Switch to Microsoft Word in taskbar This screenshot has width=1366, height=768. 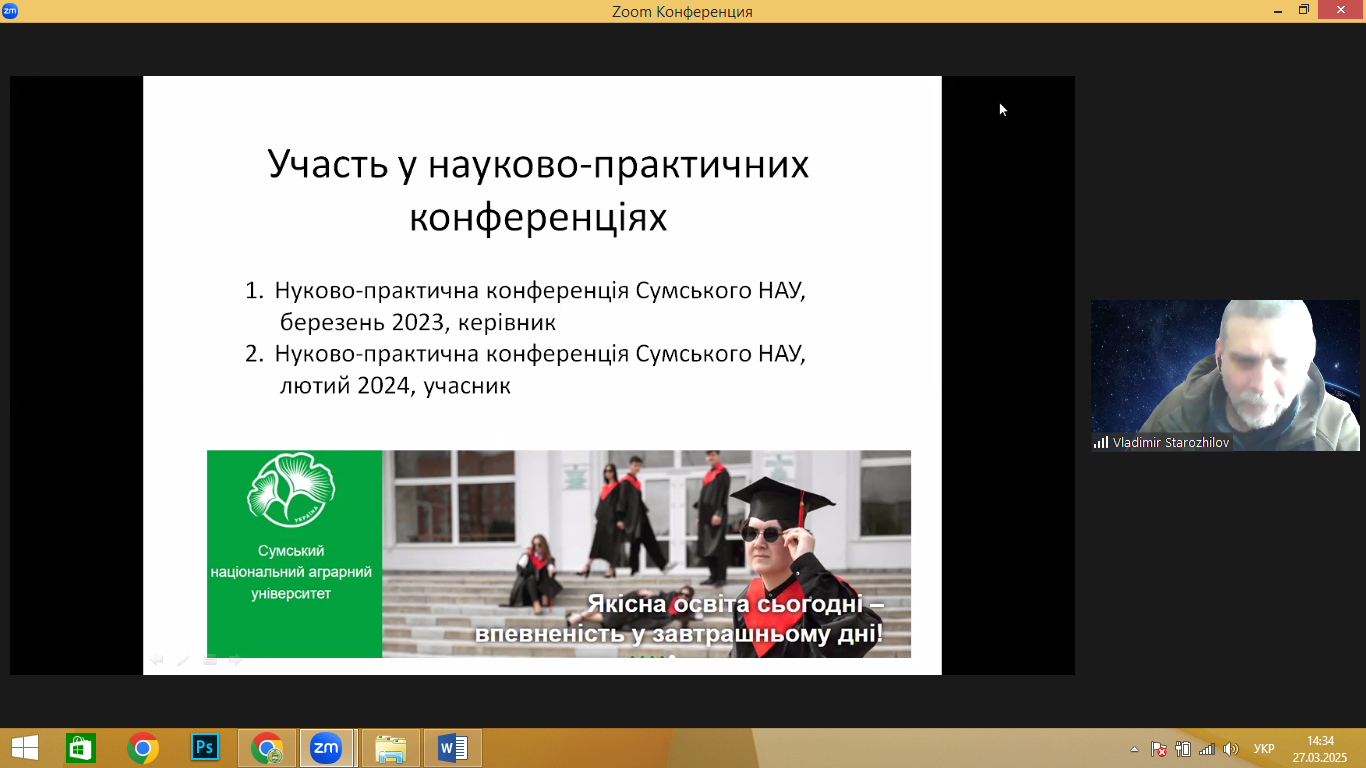point(452,748)
